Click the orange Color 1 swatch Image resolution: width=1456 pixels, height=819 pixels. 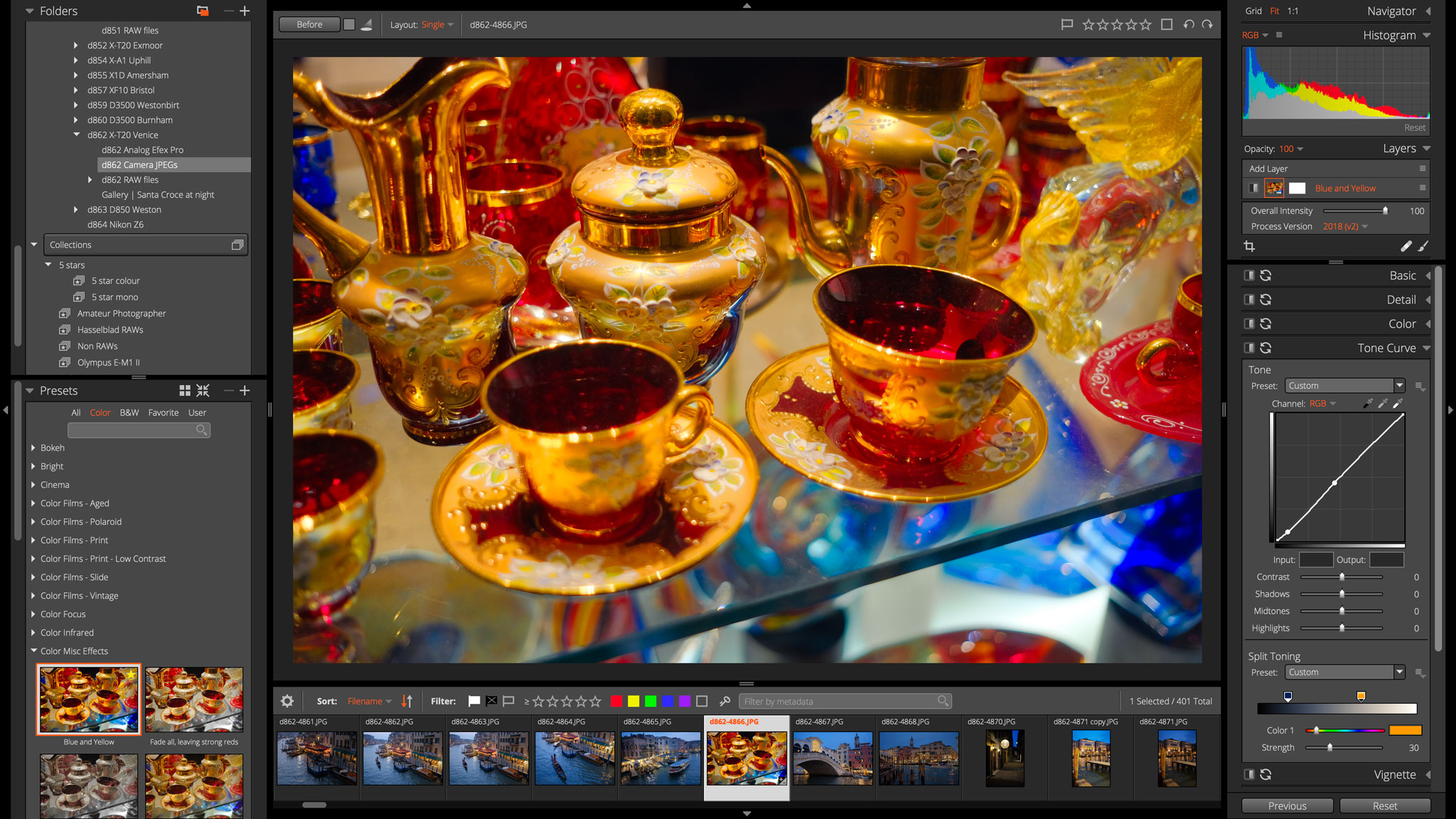(1405, 730)
